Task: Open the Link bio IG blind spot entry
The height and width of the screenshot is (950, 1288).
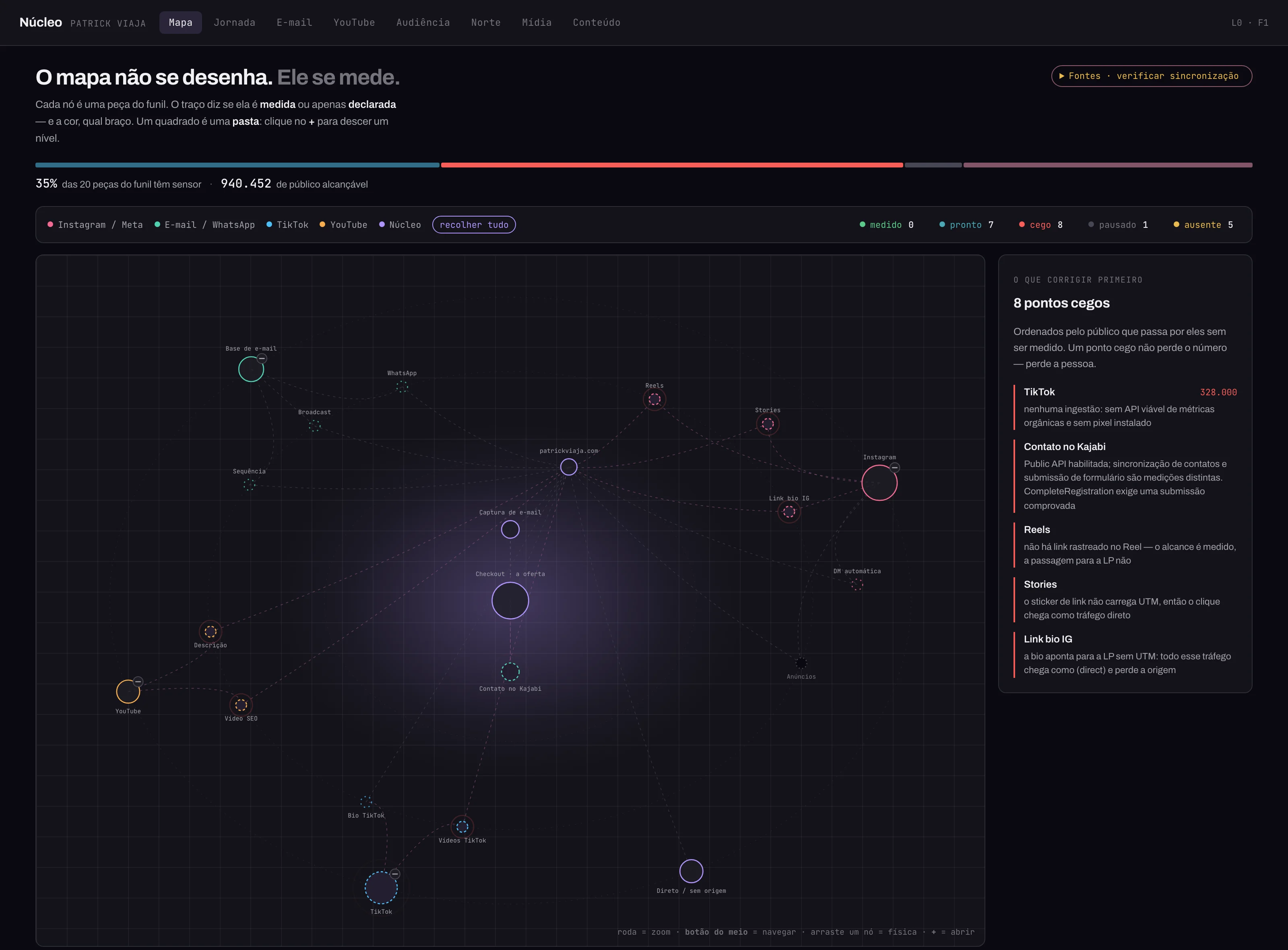Action: (1125, 655)
